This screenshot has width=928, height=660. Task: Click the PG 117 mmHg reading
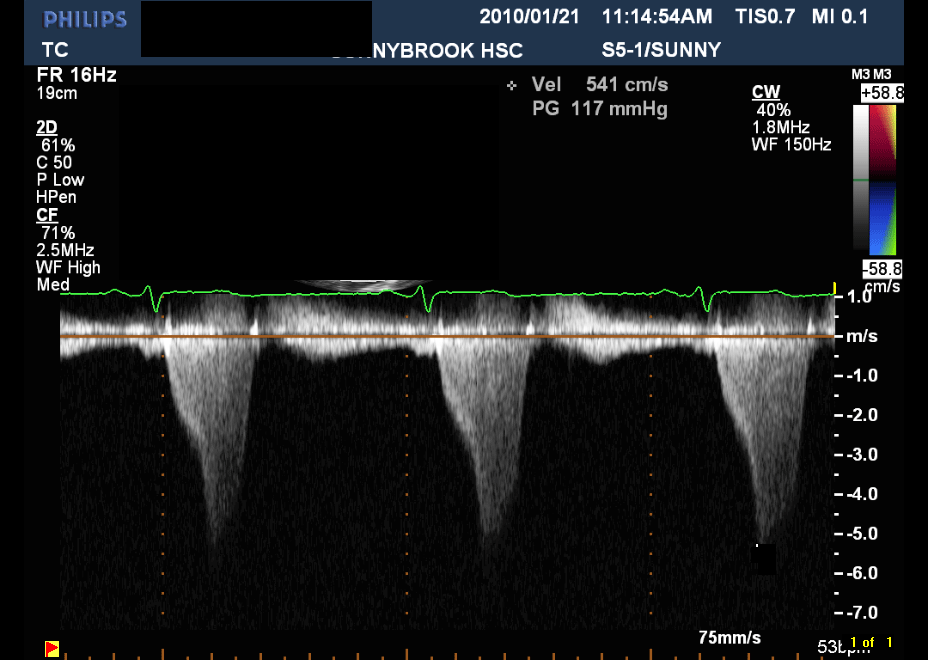tap(600, 108)
